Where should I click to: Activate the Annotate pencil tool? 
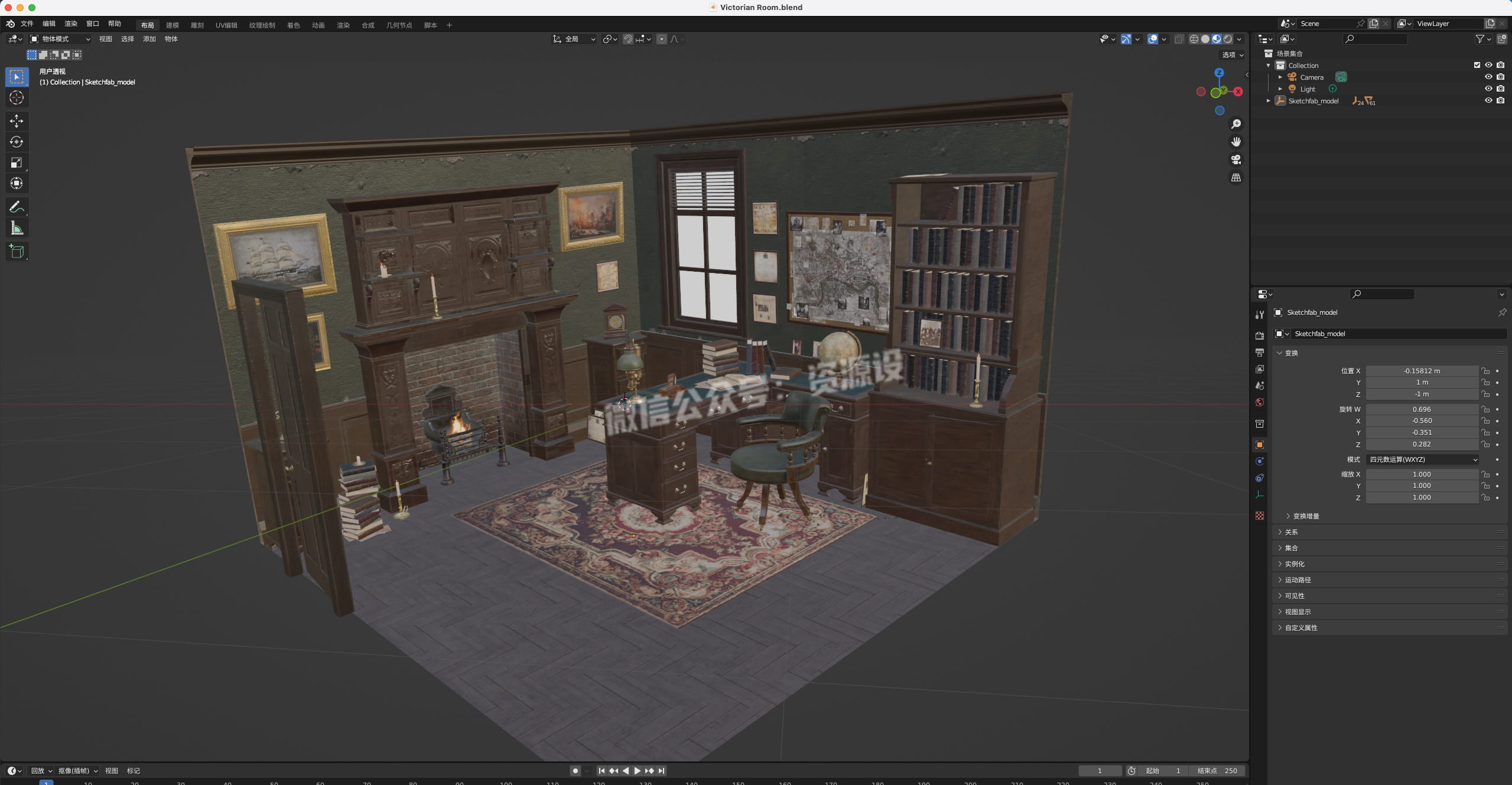tap(17, 207)
